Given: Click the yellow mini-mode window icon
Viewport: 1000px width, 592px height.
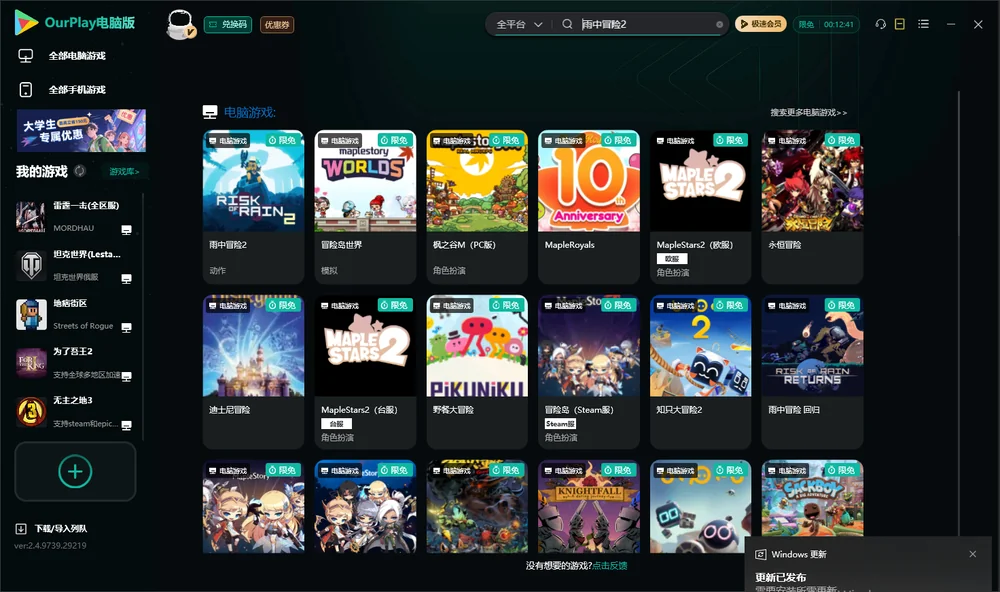Looking at the screenshot, I should click(900, 24).
